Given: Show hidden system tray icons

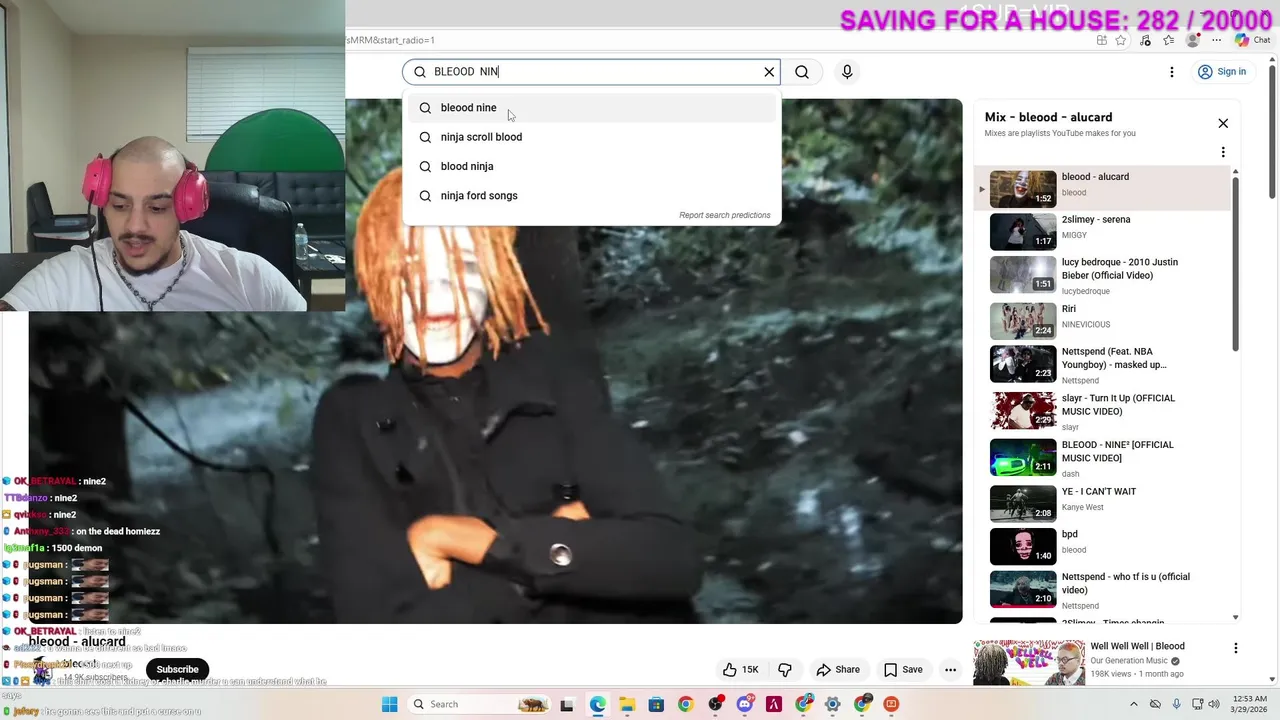Looking at the screenshot, I should [x=1135, y=704].
